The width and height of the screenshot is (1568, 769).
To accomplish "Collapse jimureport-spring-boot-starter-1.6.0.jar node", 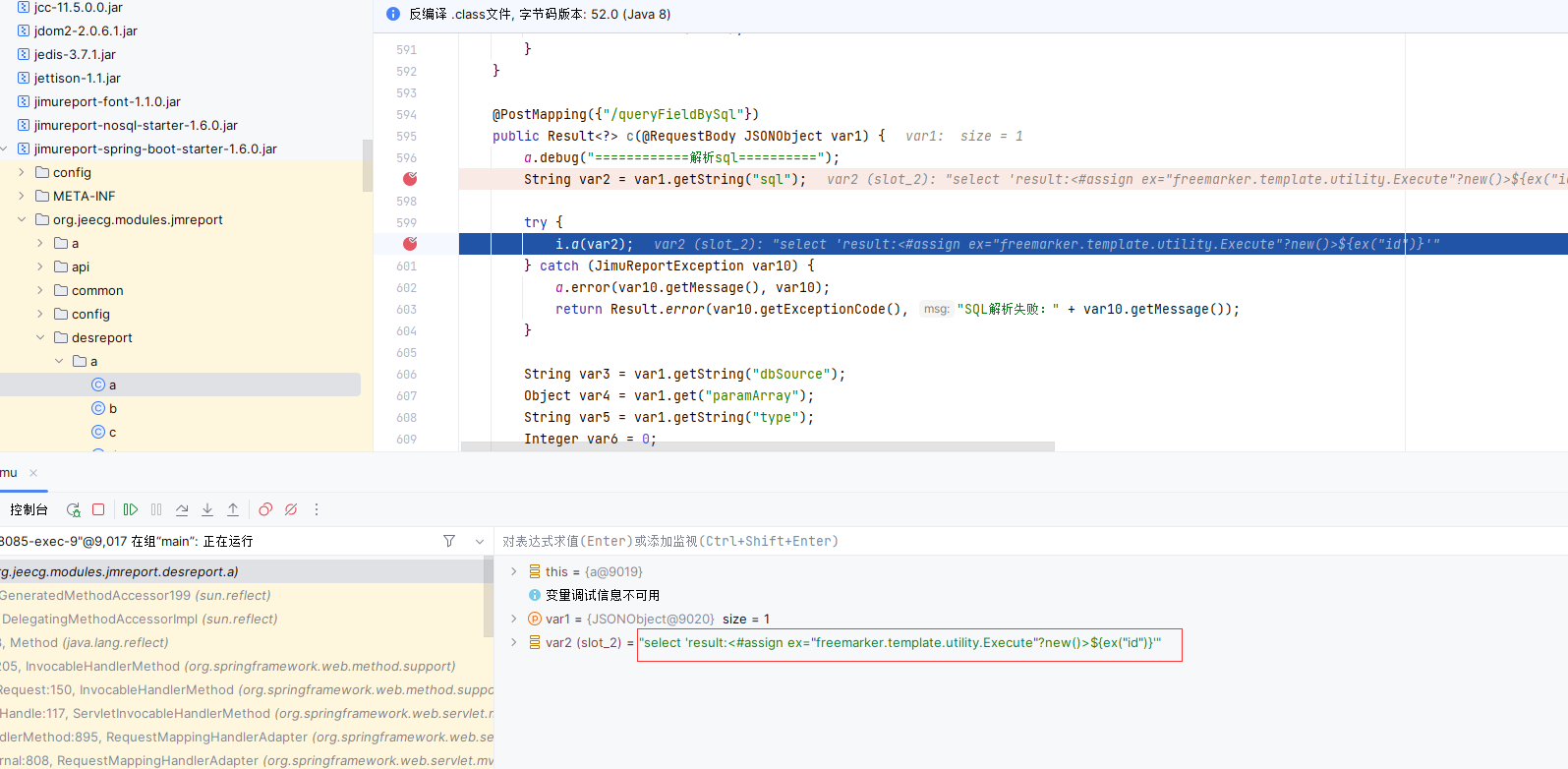I will point(4,148).
